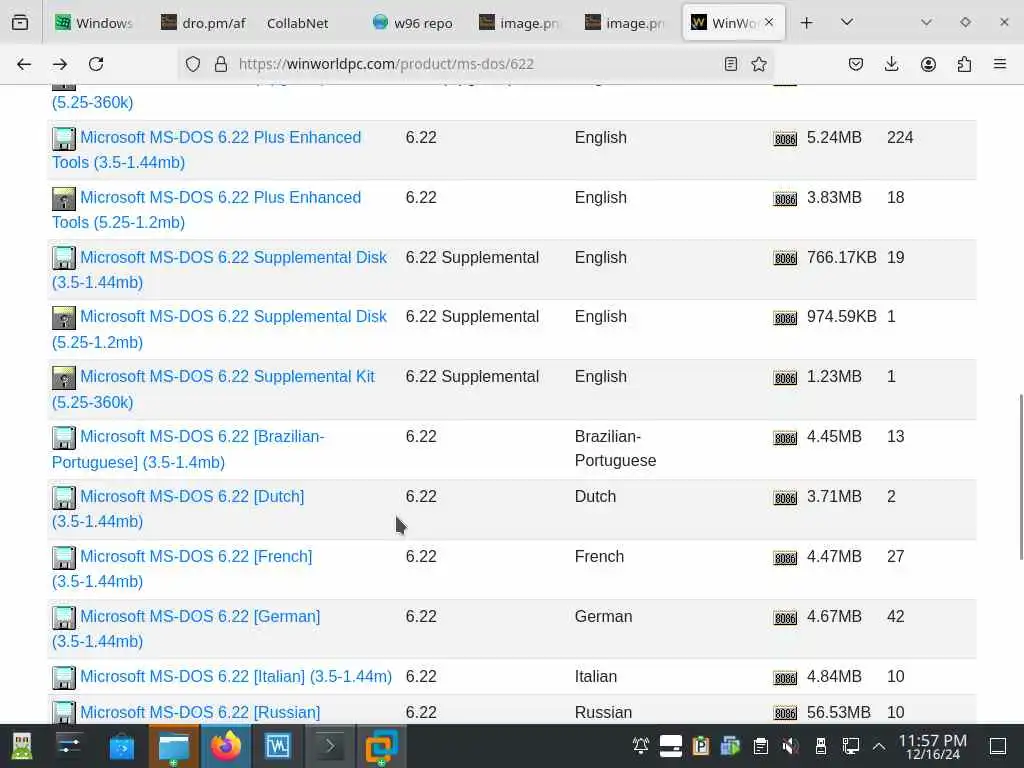
Task: Open the Firefox hamburger menu
Action: [x=1000, y=64]
